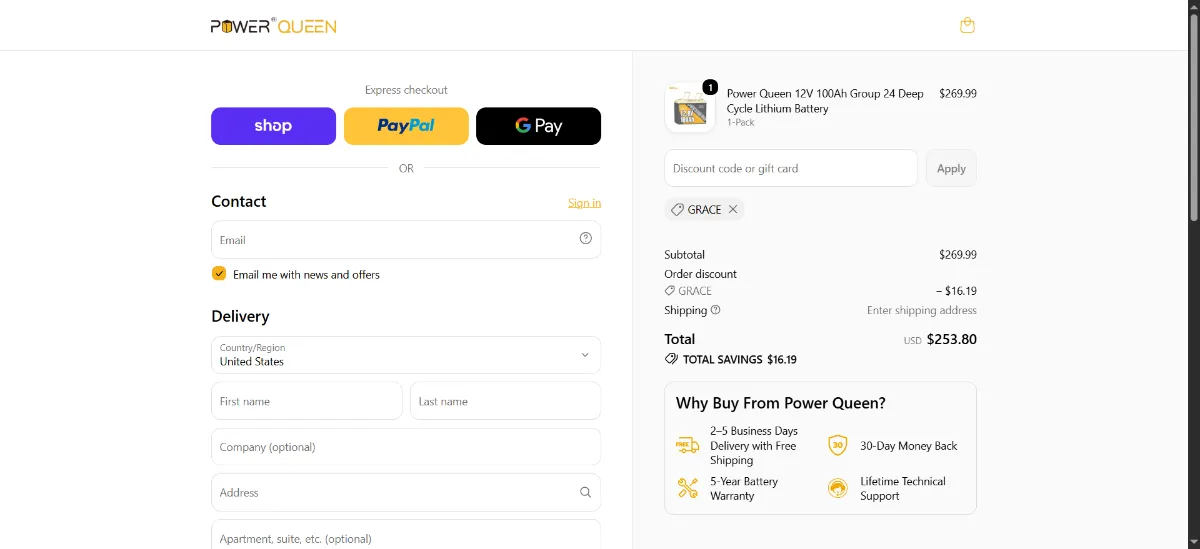Image resolution: width=1200 pixels, height=549 pixels.
Task: Click the Total Savings tag icon
Action: 671,359
